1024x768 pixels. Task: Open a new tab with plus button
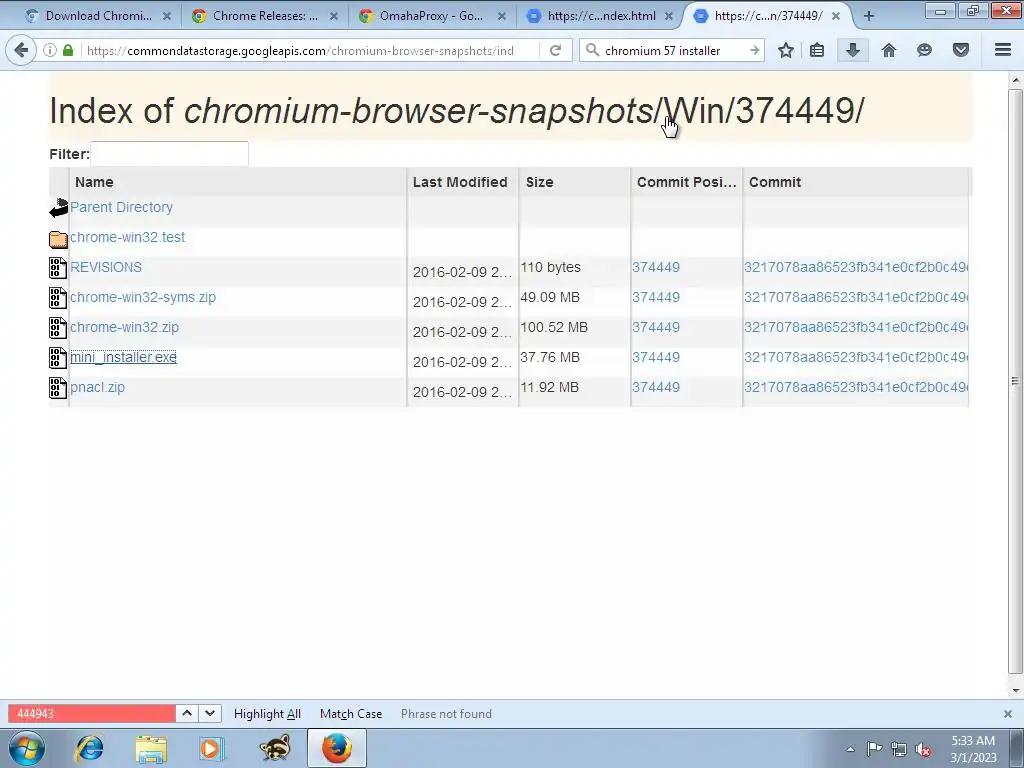click(869, 16)
